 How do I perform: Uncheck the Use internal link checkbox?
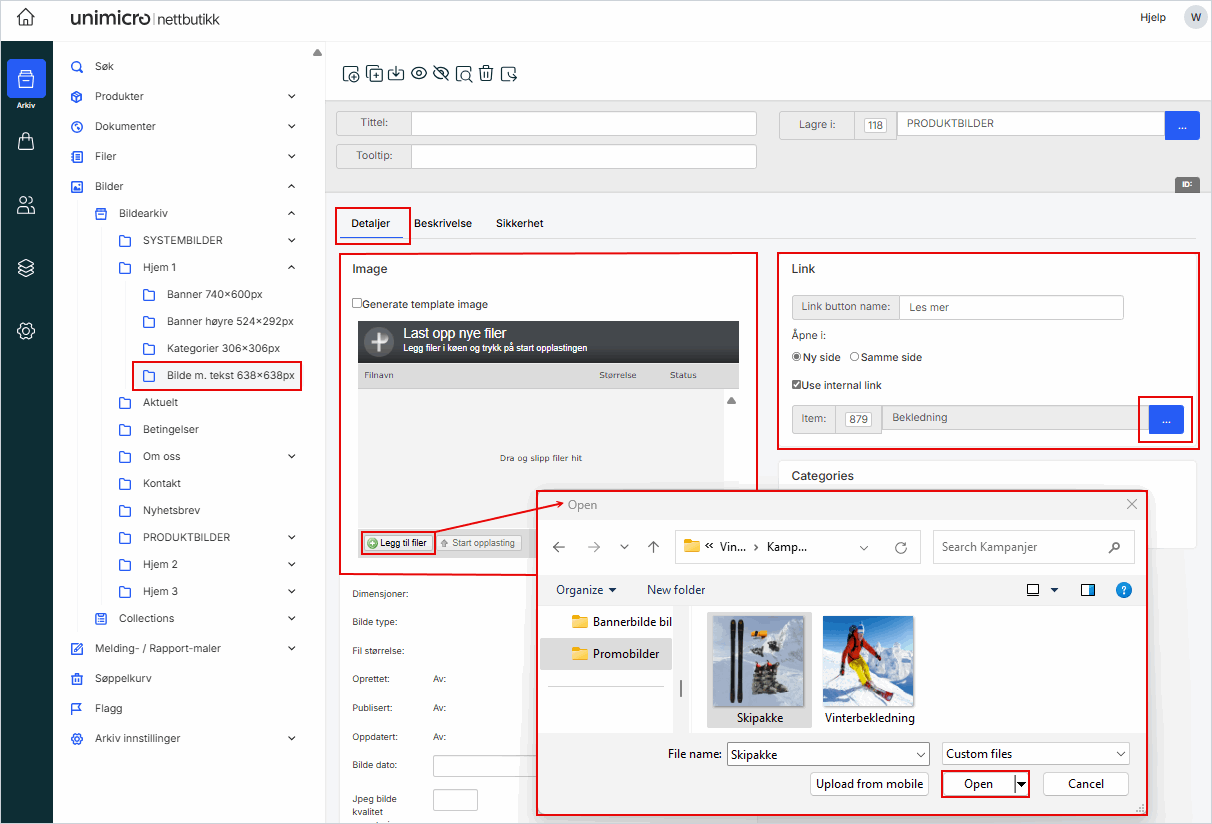pos(797,385)
